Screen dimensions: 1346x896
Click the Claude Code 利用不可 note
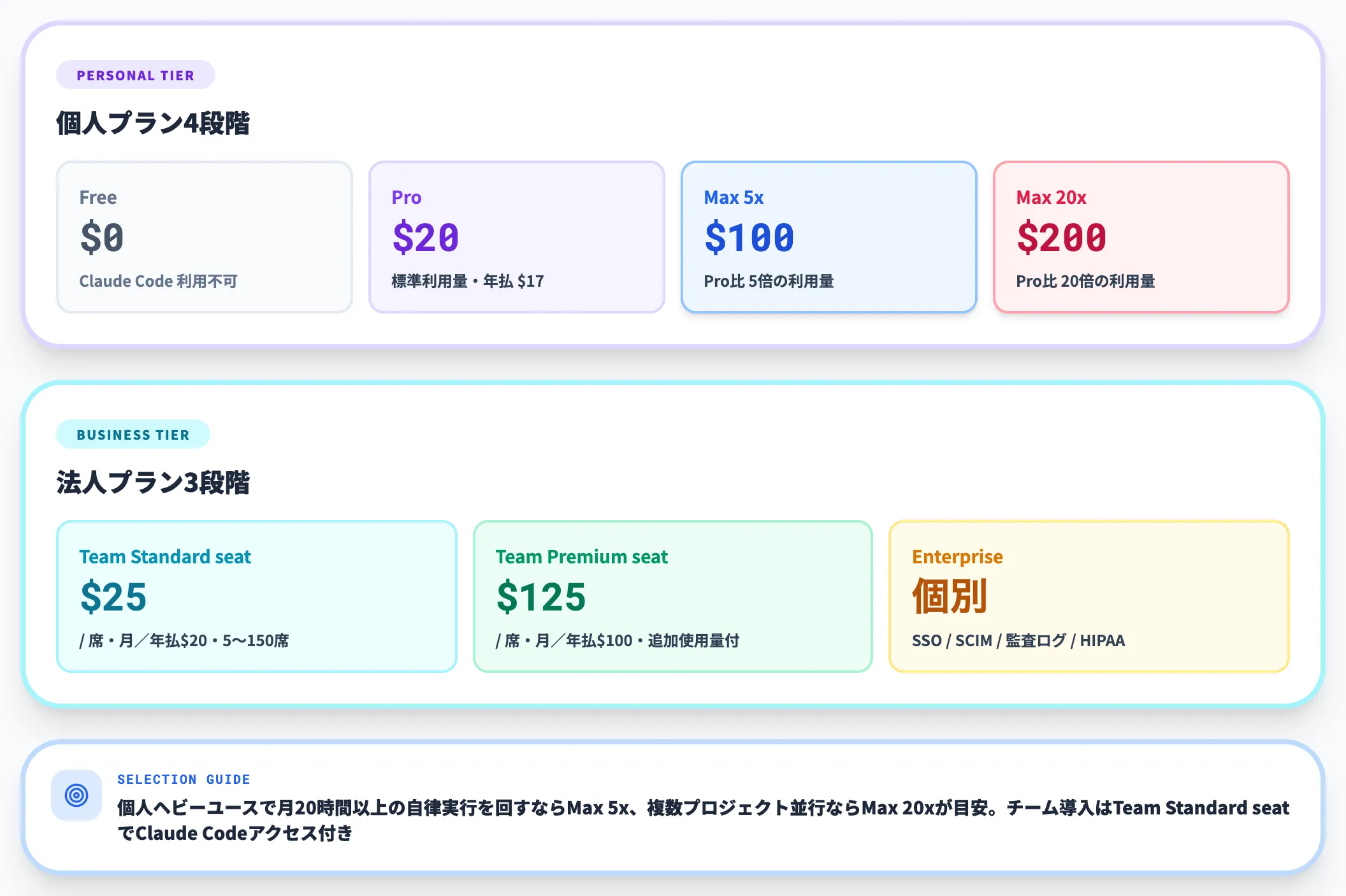(x=158, y=281)
